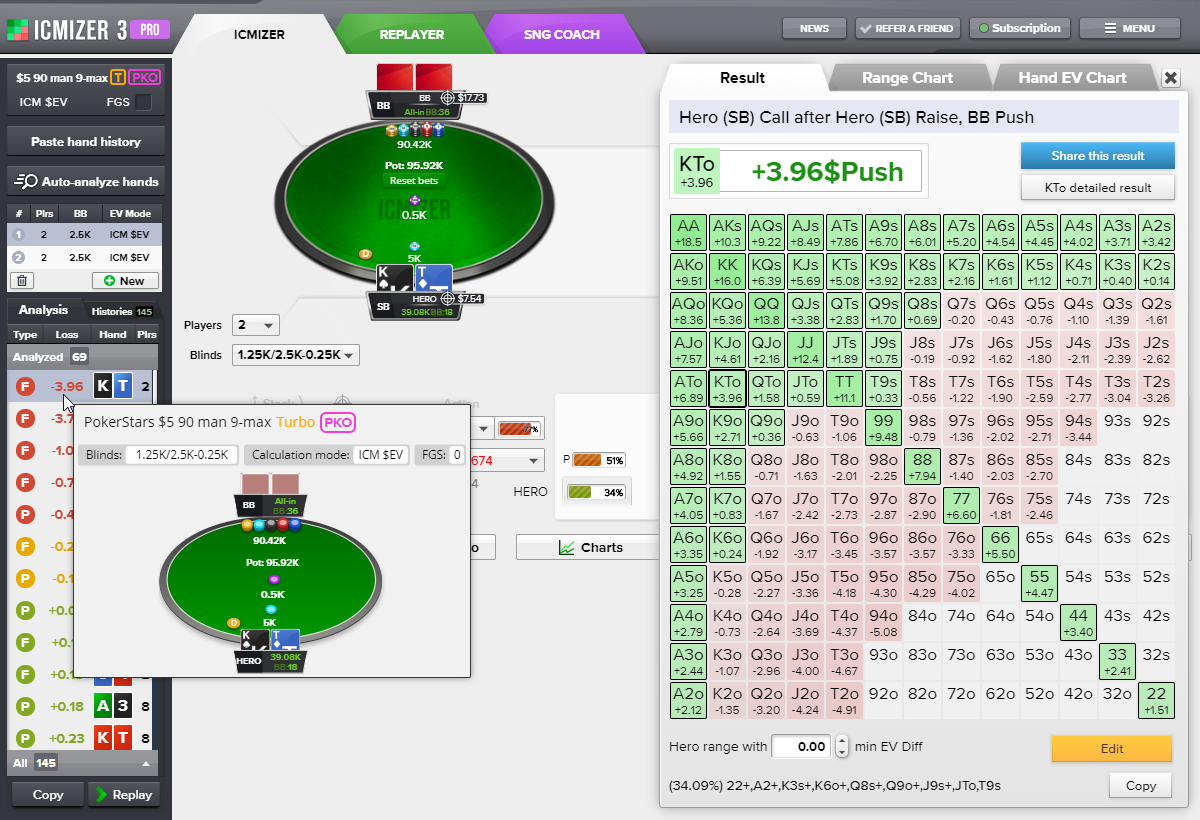The image size is (1200, 820).
Task: Click the orange P 51% range bar
Action: pos(600,461)
